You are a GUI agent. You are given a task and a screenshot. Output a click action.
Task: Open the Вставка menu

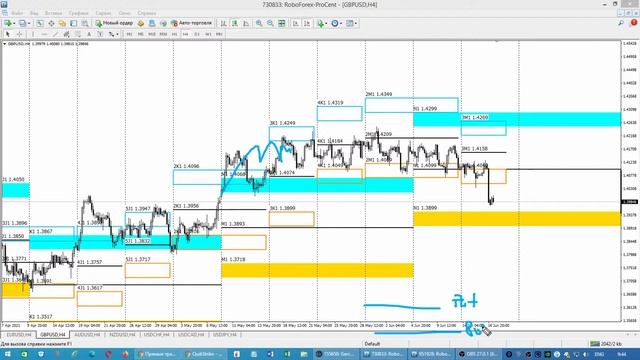(x=53, y=13)
